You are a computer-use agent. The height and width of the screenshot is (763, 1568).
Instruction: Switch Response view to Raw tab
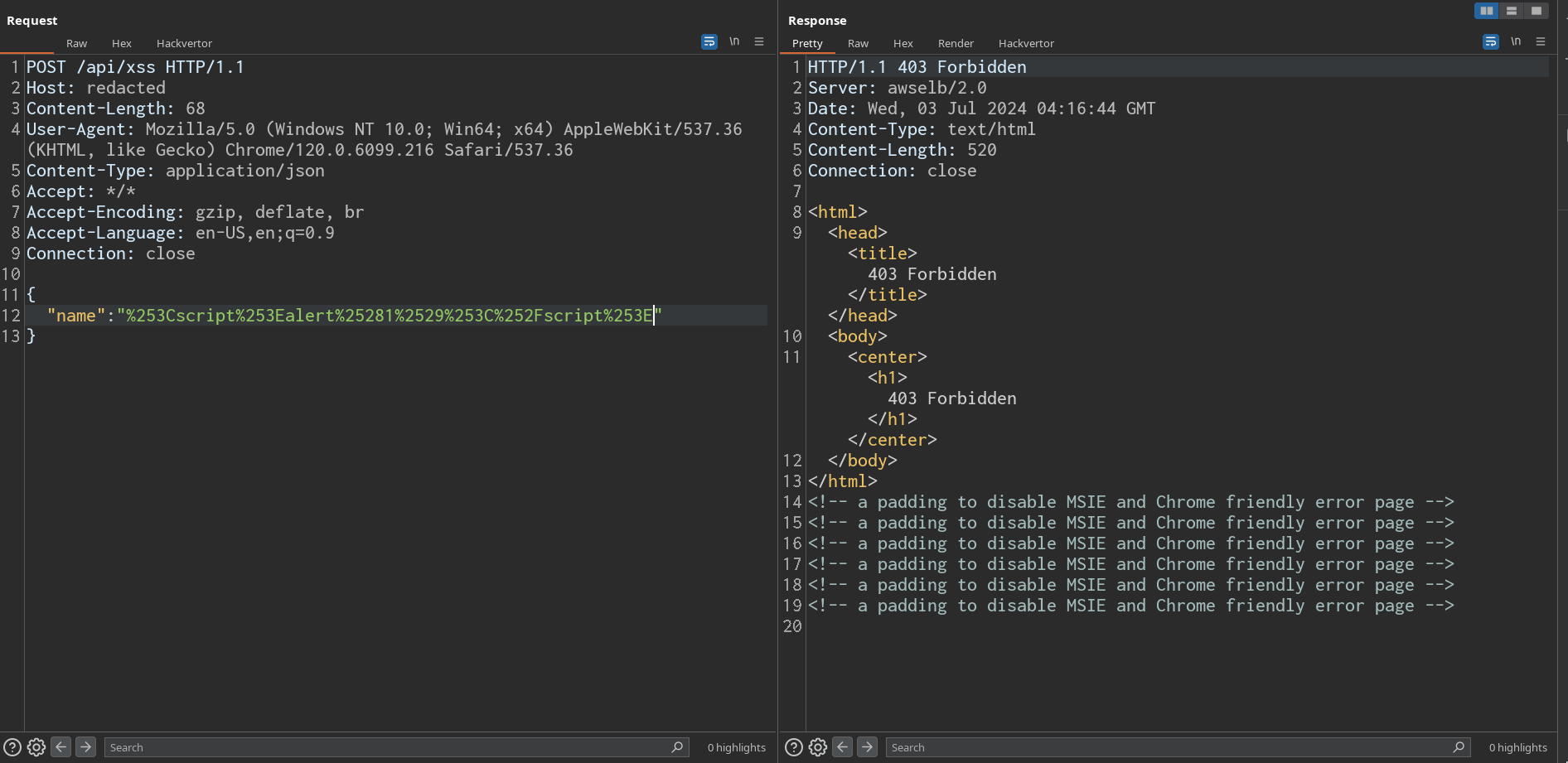tap(858, 43)
